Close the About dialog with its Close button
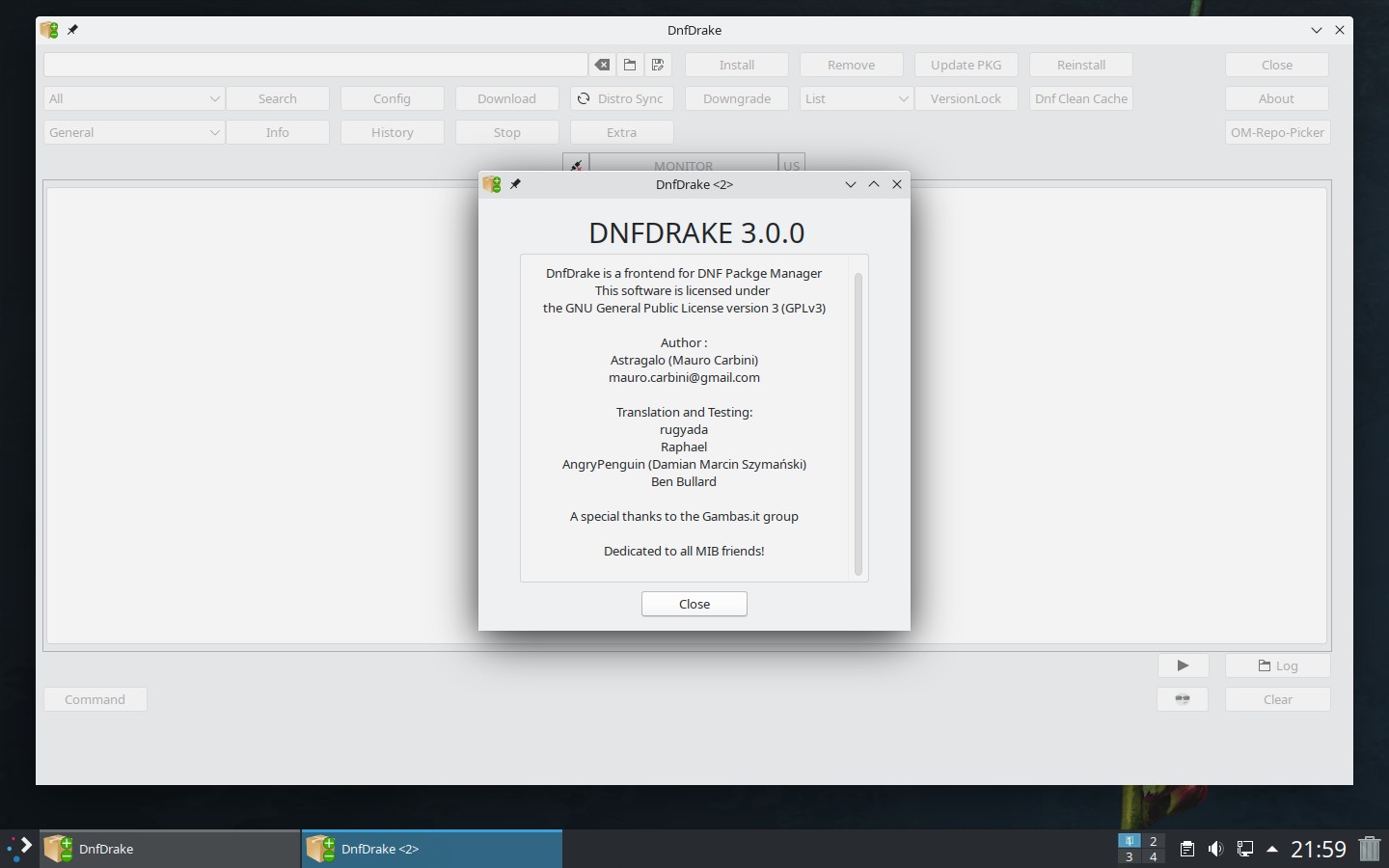This screenshot has height=868, width=1389. click(694, 604)
